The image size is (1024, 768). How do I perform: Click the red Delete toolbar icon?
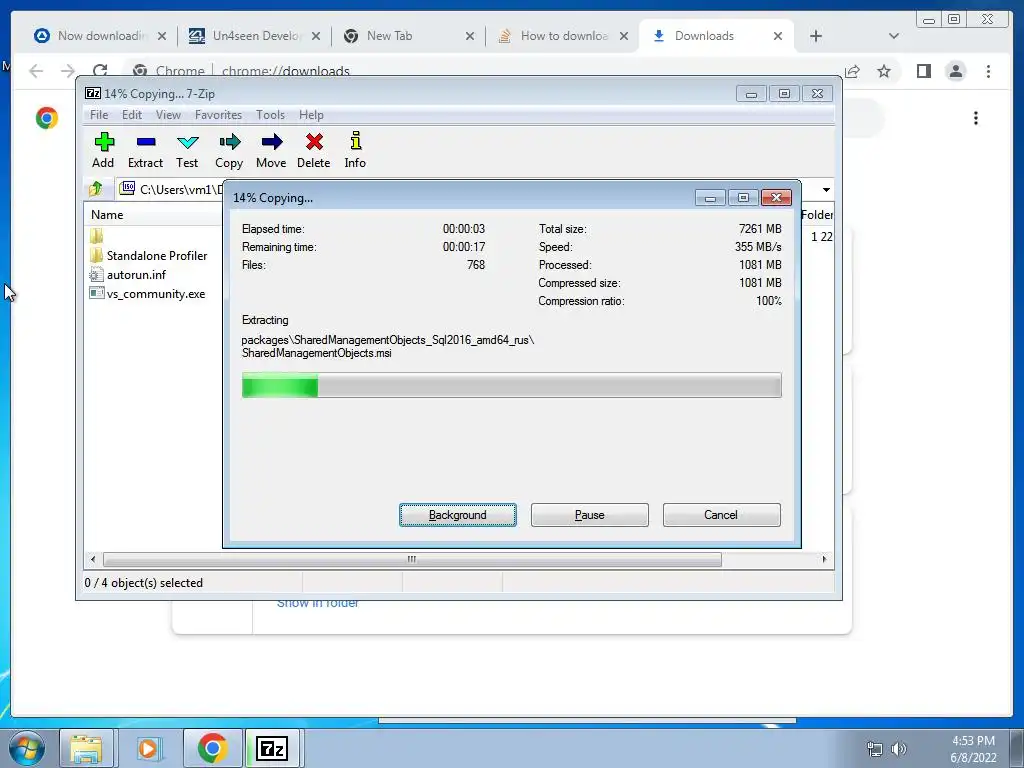(x=313, y=150)
